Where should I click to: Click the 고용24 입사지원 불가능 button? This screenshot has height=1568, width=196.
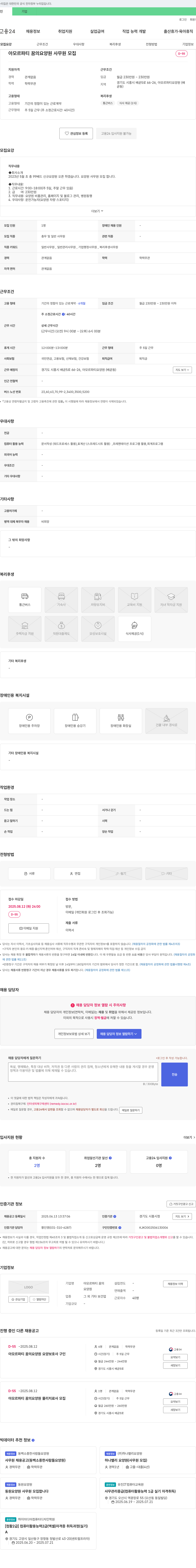[116, 133]
